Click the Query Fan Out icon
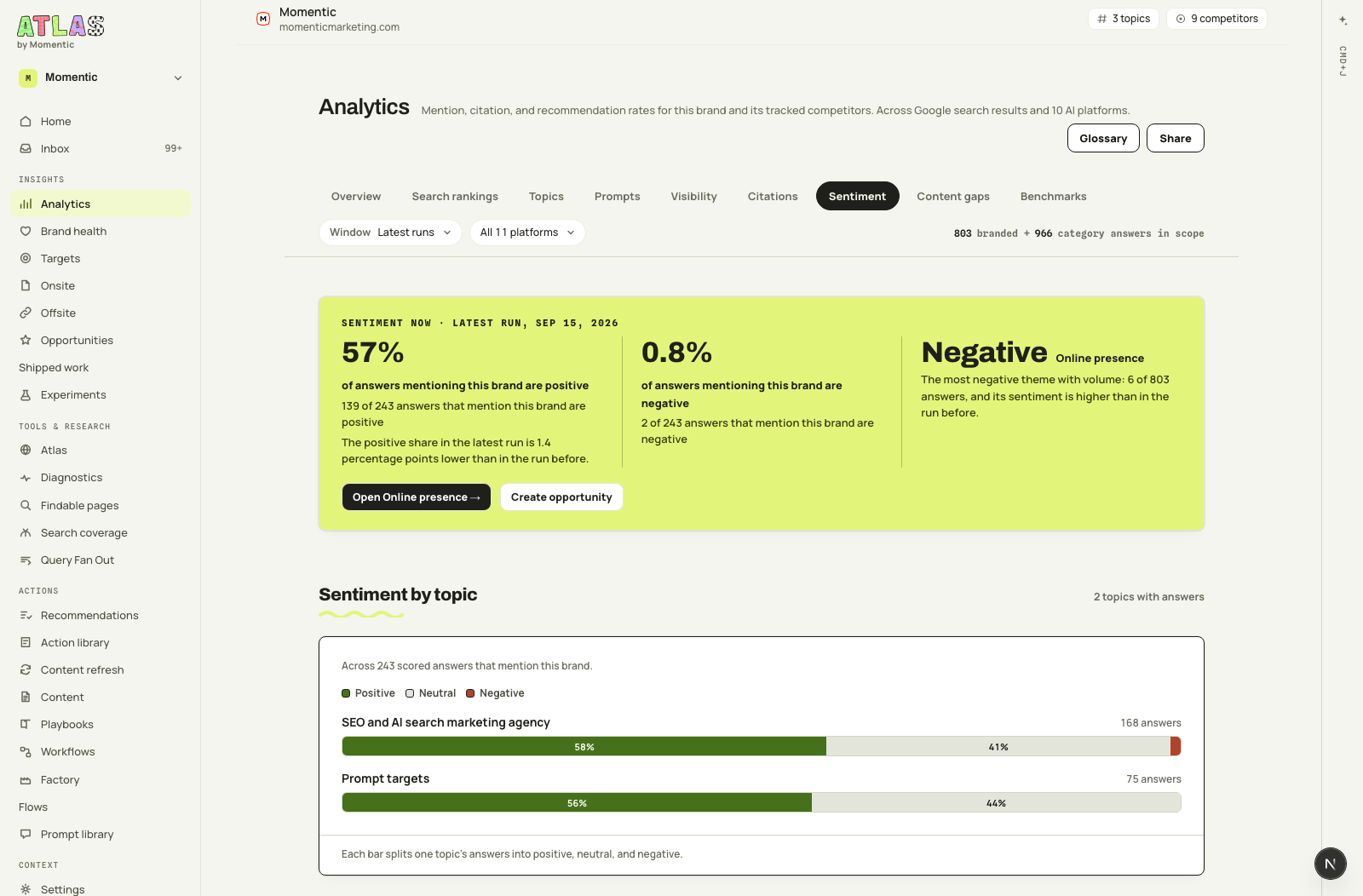The width and height of the screenshot is (1363, 896). (x=26, y=560)
